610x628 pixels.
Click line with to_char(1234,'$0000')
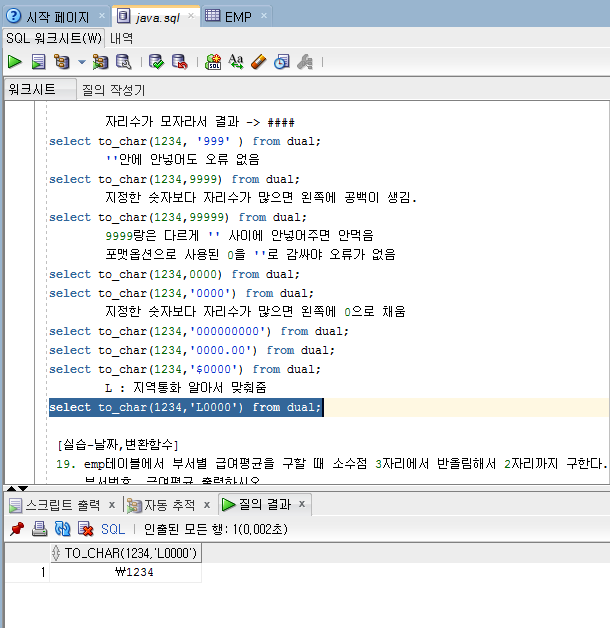[x=185, y=369]
